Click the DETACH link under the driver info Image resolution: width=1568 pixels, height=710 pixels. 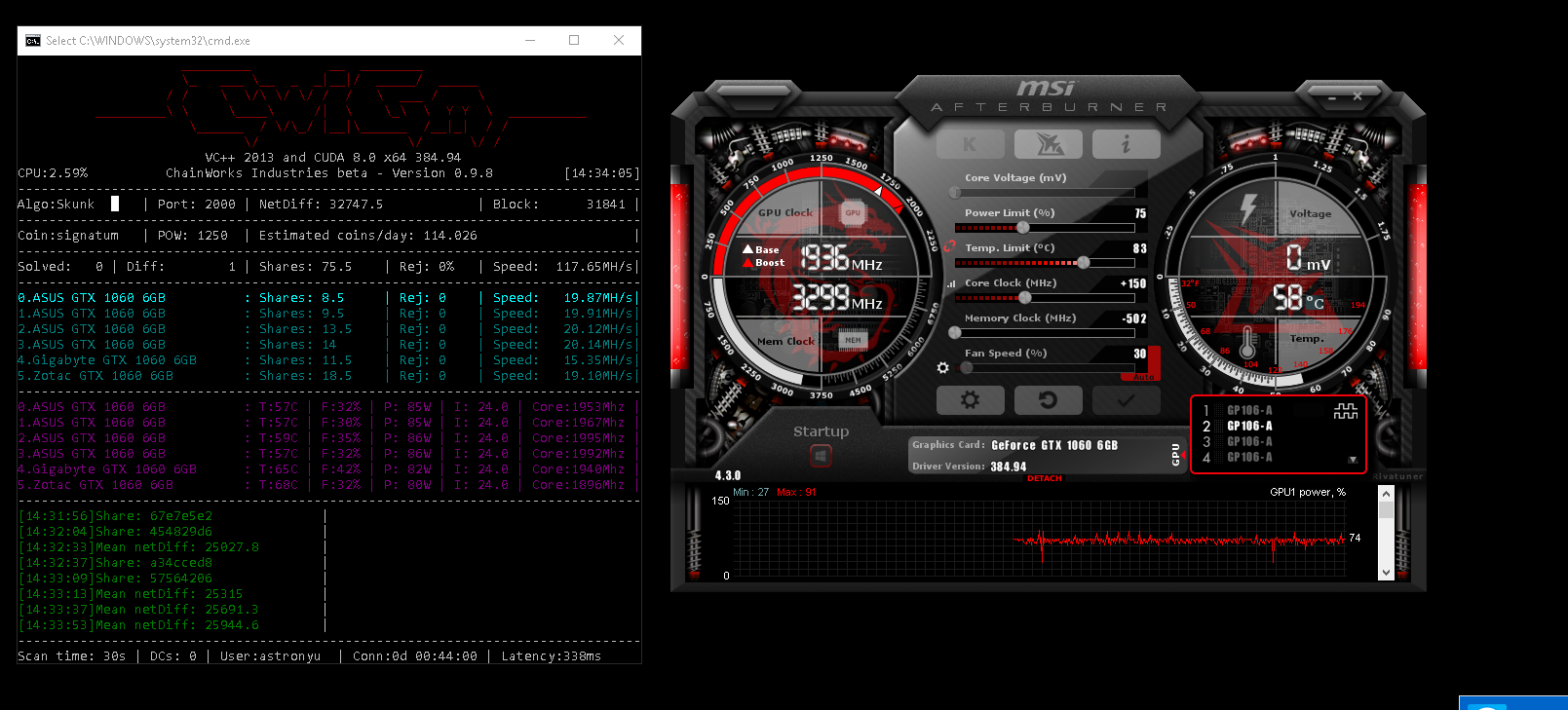(x=1045, y=478)
